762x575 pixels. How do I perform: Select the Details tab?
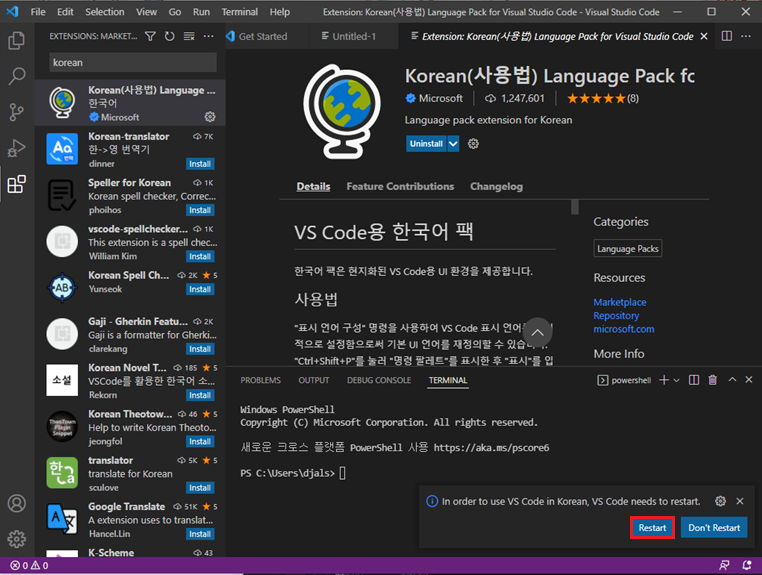click(x=313, y=186)
